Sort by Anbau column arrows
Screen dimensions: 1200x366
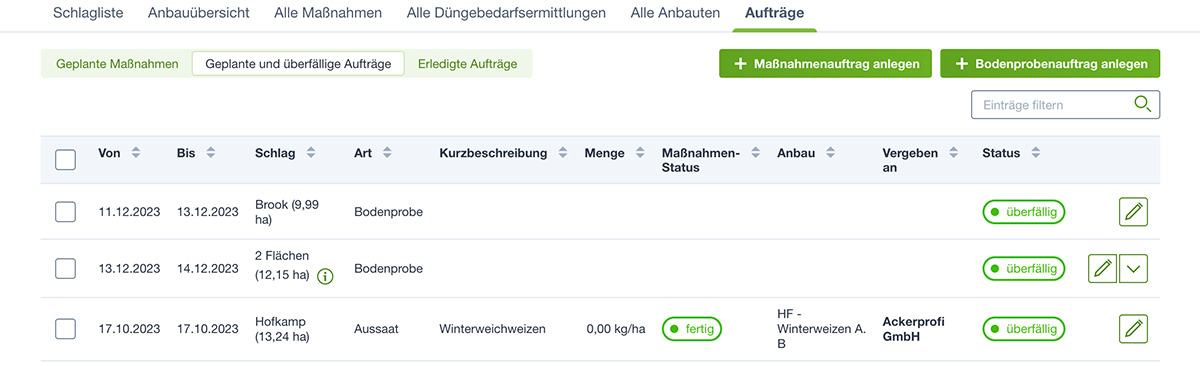(831, 153)
